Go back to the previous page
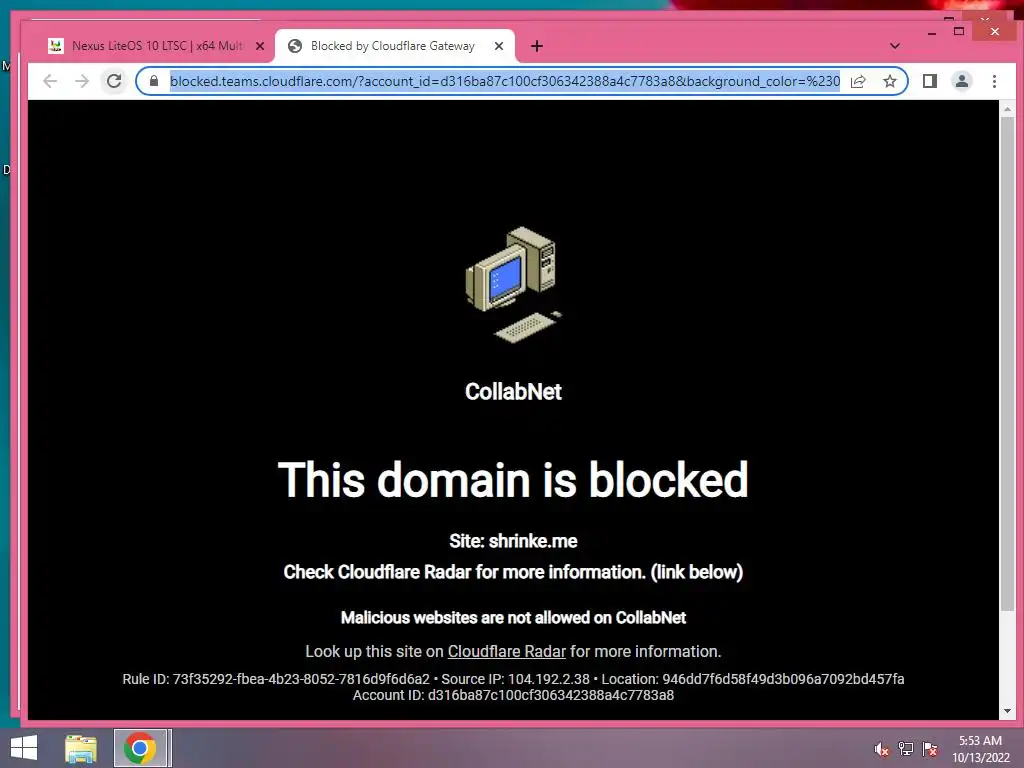This screenshot has height=768, width=1024. click(x=50, y=81)
